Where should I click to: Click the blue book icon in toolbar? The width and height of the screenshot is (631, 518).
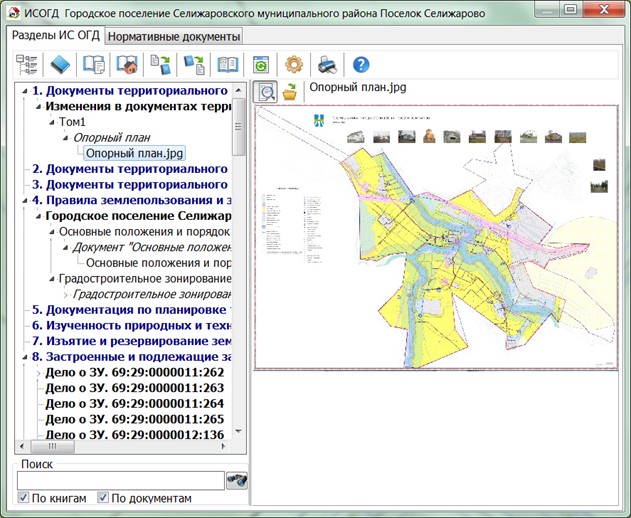[60, 65]
